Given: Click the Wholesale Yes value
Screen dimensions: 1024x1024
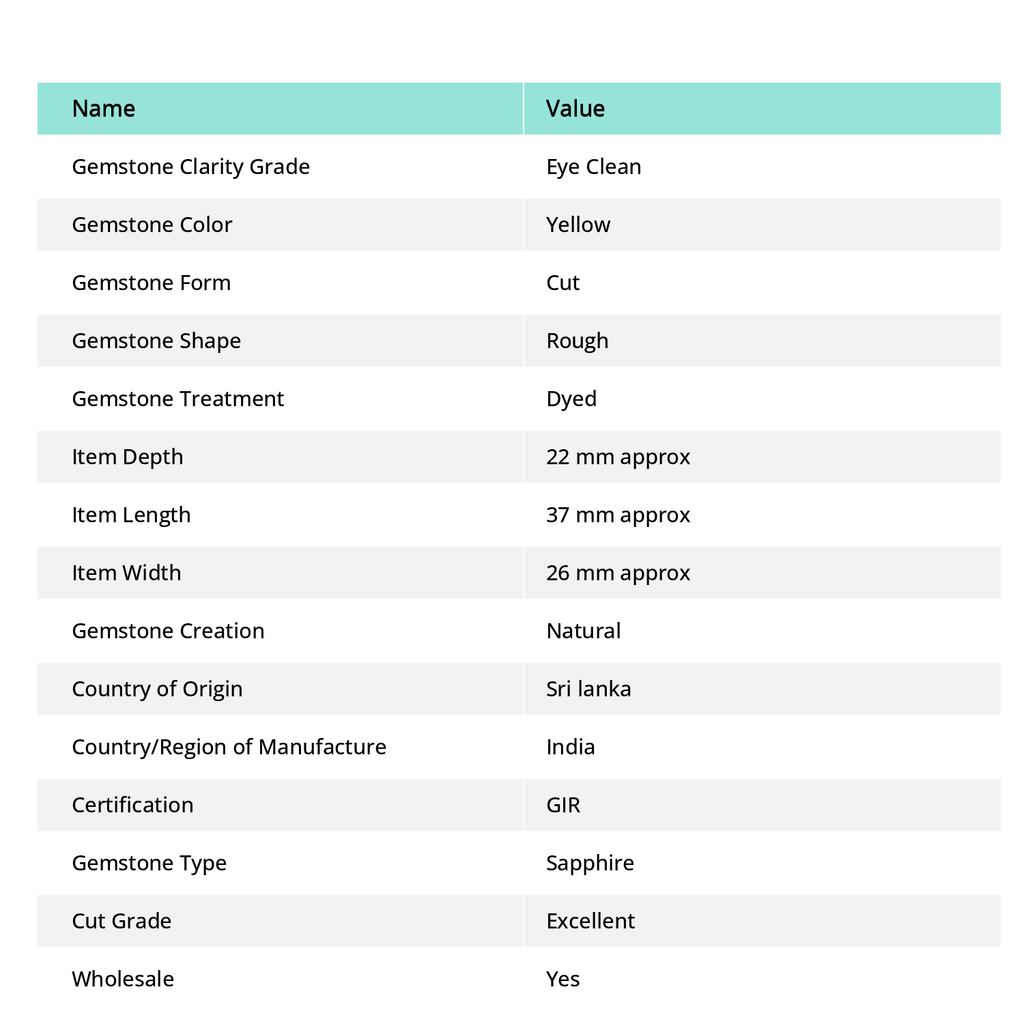Looking at the screenshot, I should (563, 978).
